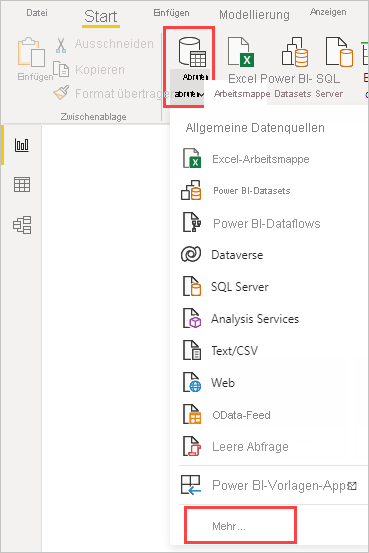
Task: Open the Model view in sidebar
Action: point(22,225)
